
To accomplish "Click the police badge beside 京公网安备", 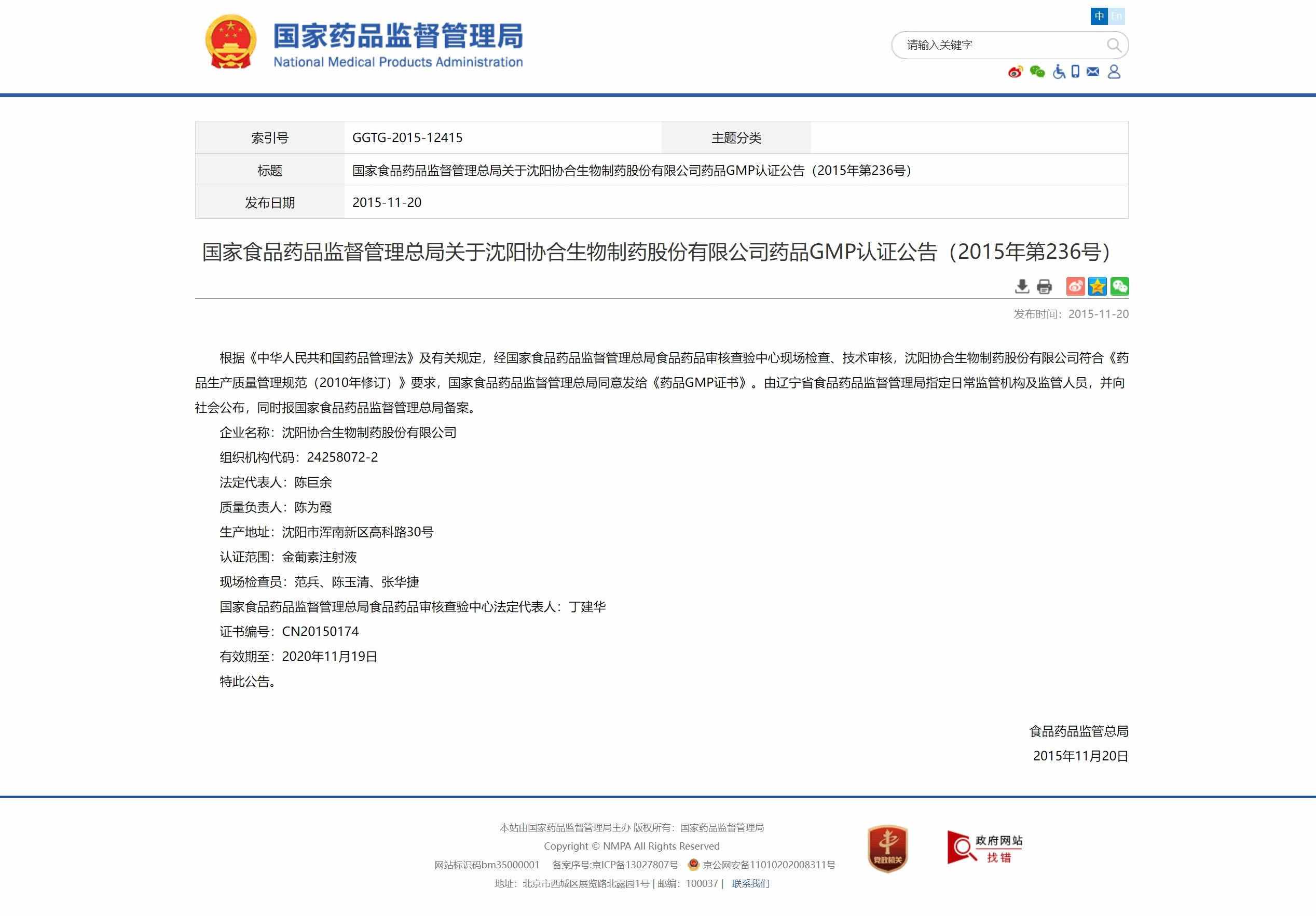I will click(x=693, y=865).
